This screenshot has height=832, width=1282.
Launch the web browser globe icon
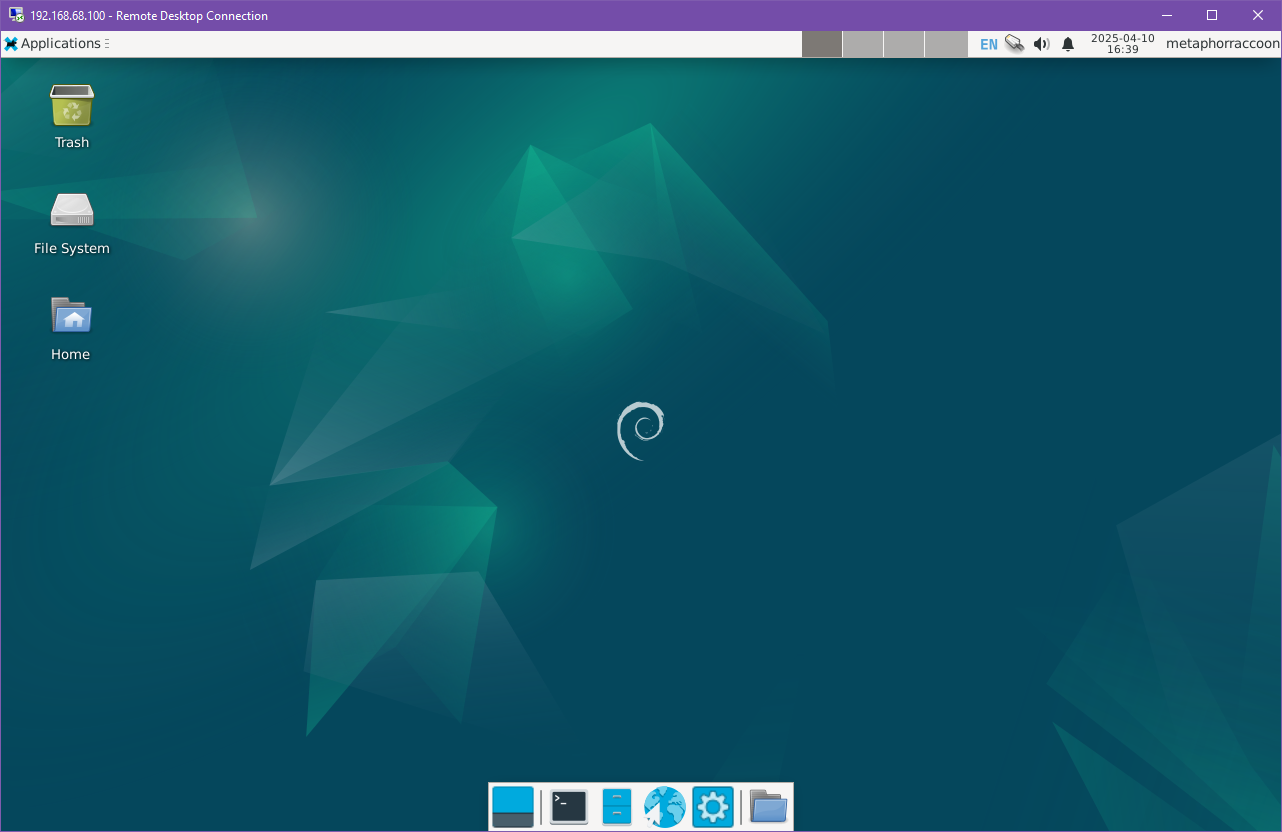tap(664, 807)
